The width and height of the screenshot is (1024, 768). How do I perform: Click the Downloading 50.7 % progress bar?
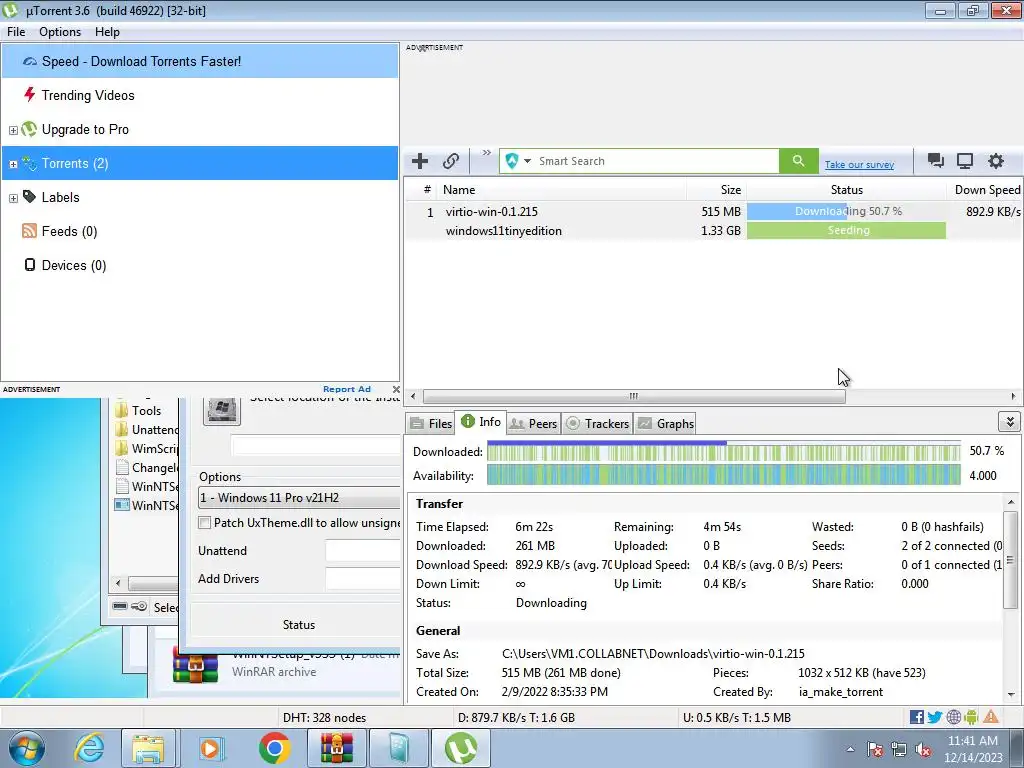point(846,212)
